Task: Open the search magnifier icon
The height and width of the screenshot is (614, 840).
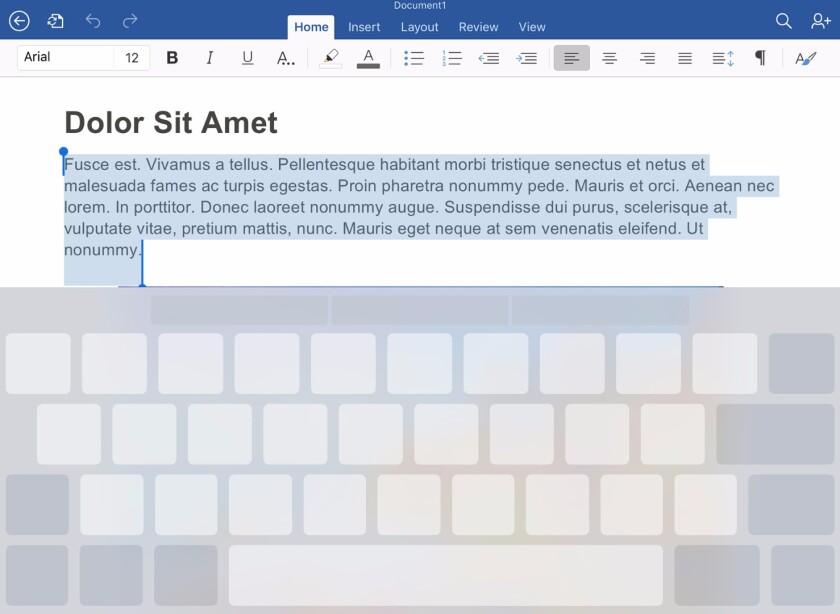Action: 783,21
